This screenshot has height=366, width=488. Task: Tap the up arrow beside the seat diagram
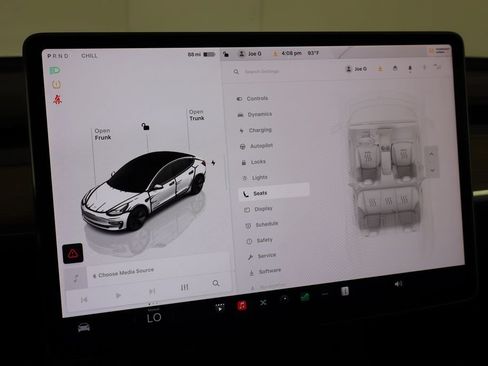(431, 154)
